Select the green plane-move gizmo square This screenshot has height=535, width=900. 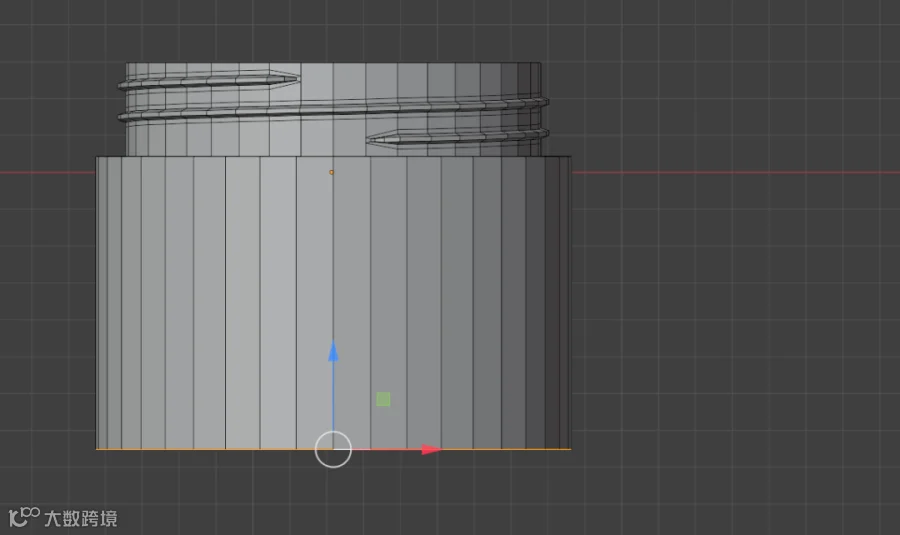383,399
